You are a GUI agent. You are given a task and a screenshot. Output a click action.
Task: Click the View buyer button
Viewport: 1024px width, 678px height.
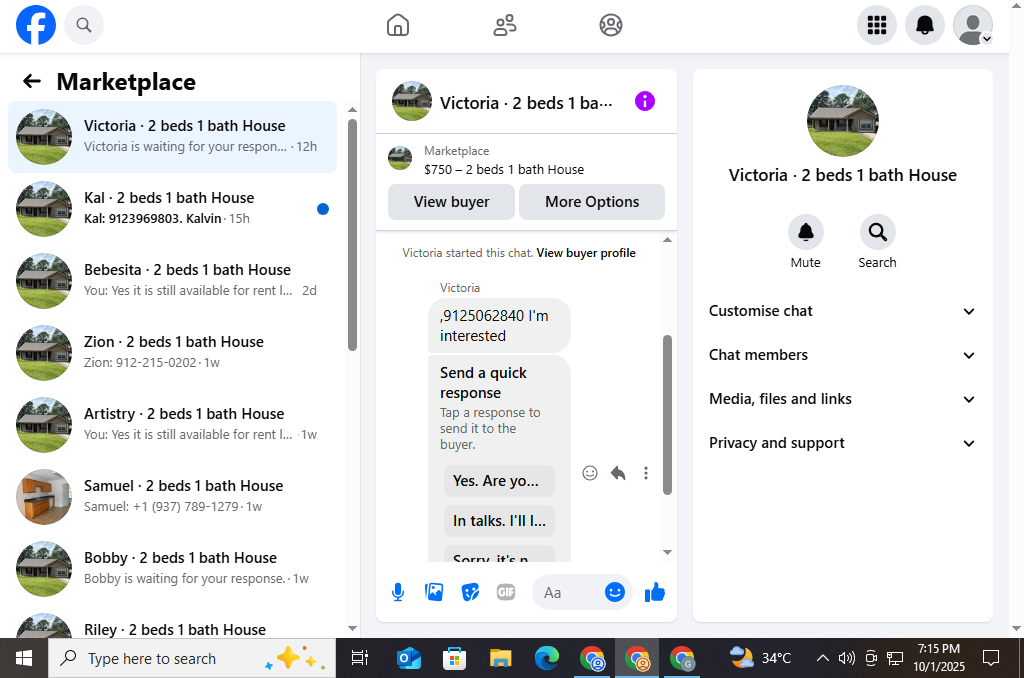coord(451,202)
